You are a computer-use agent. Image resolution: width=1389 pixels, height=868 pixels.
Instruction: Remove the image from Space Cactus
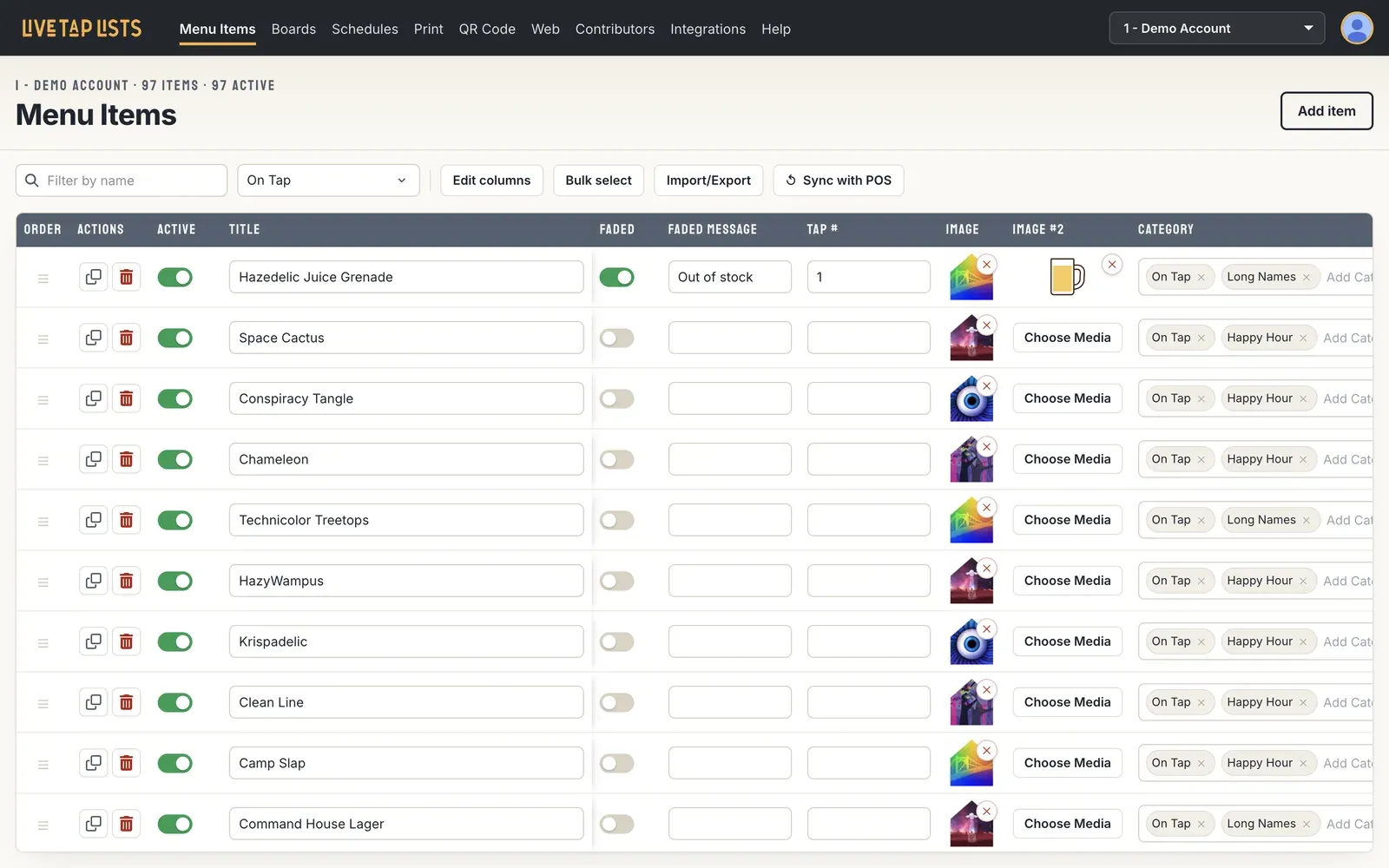[x=986, y=325]
